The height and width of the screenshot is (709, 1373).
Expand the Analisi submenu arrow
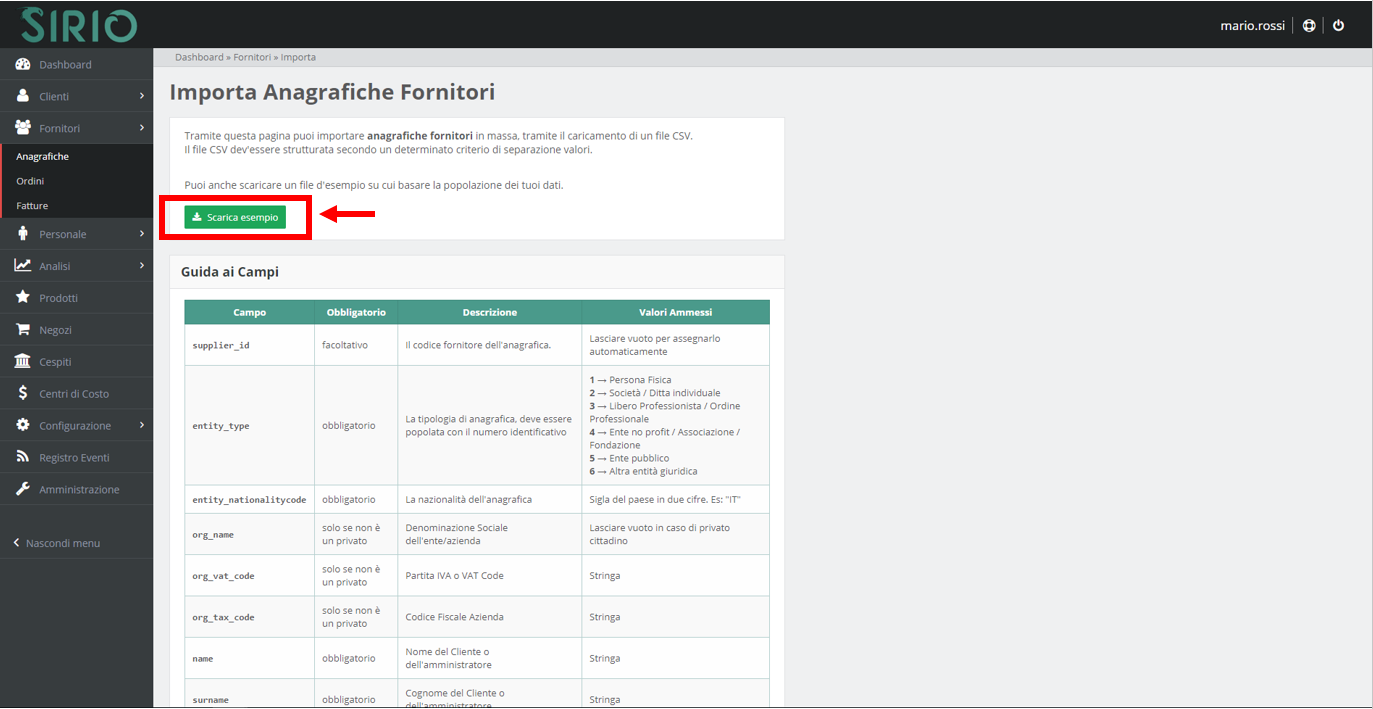142,266
